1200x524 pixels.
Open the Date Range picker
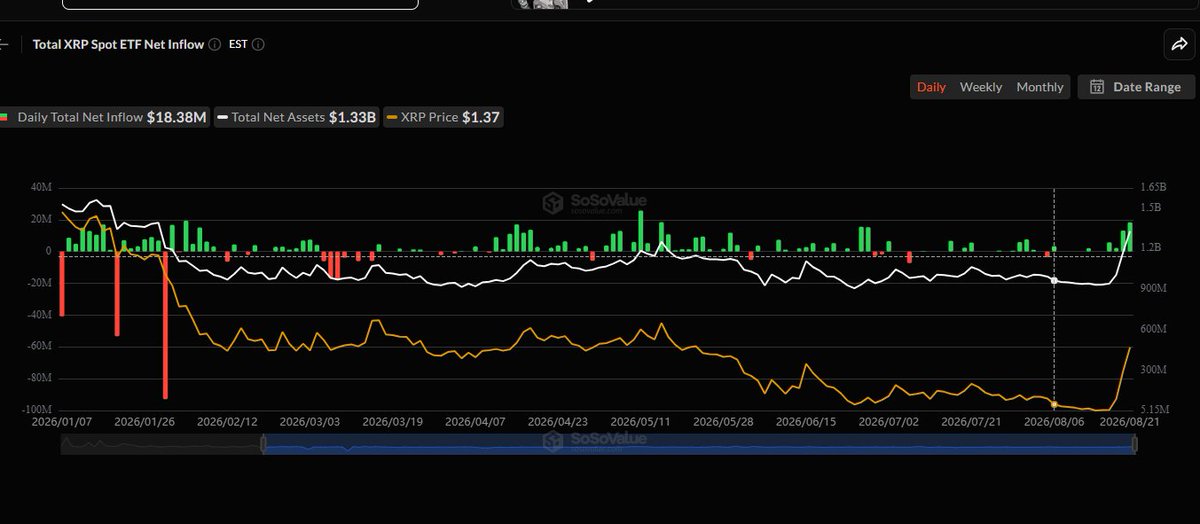click(1135, 87)
